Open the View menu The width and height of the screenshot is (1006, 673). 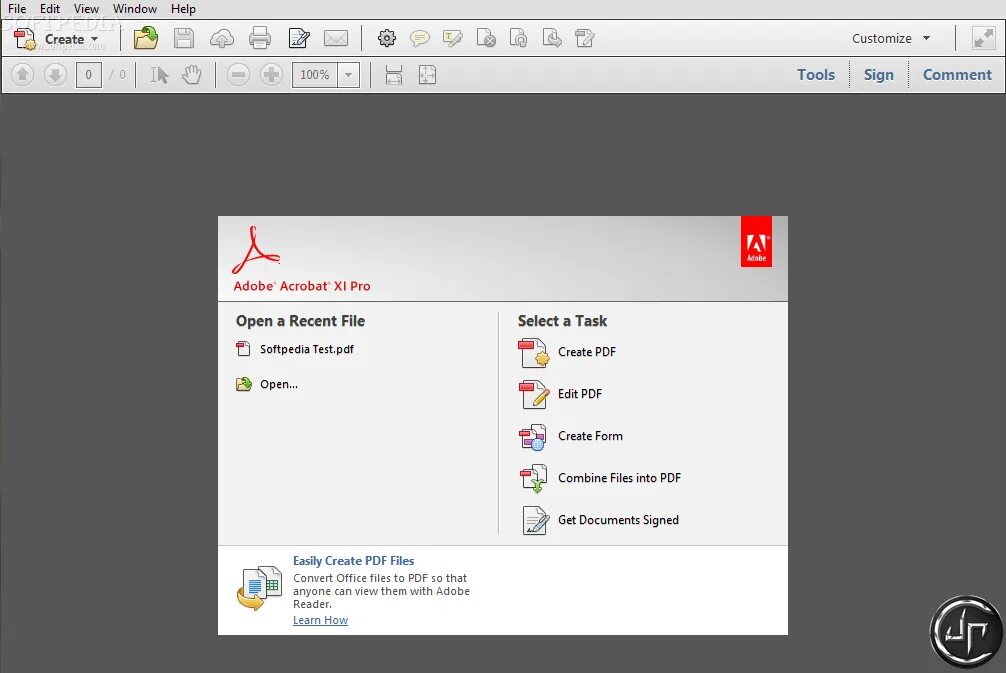pos(86,9)
